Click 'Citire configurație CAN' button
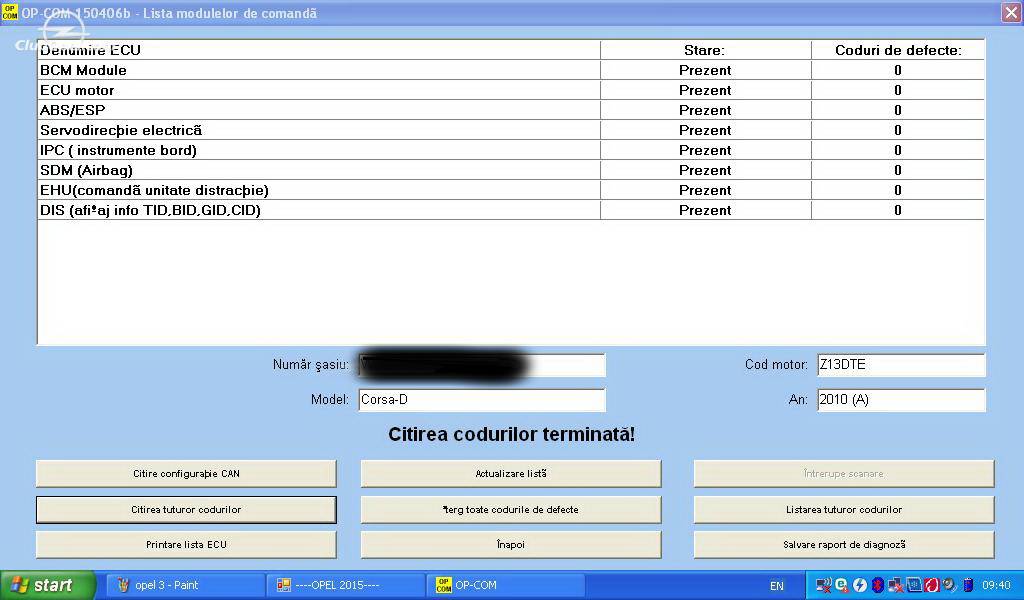This screenshot has width=1024, height=600. (186, 474)
